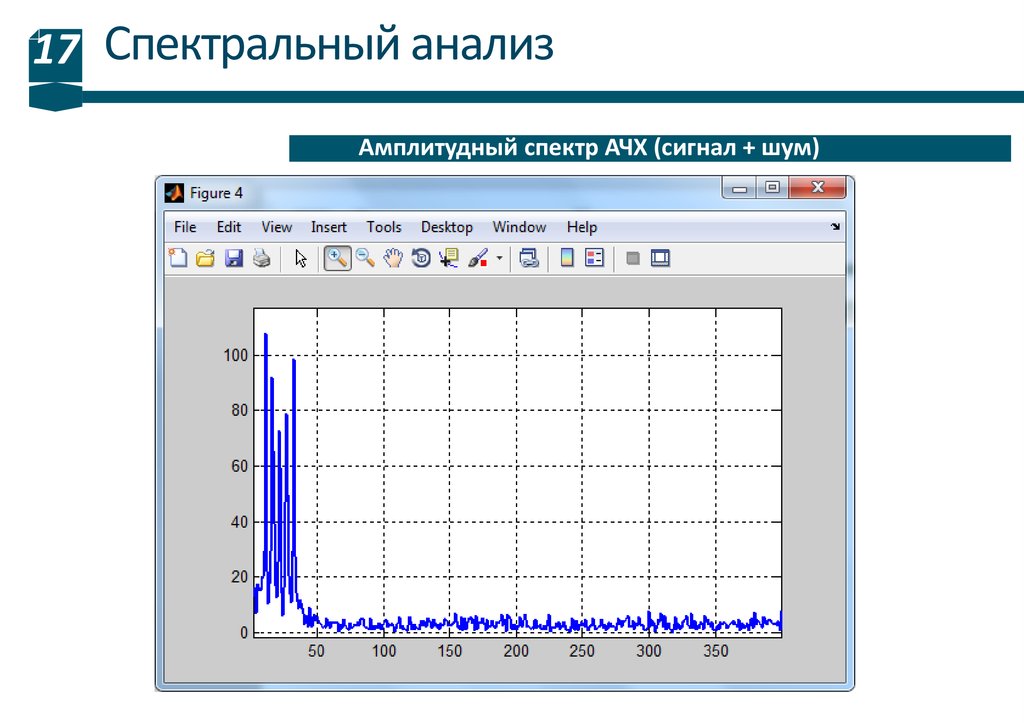Pick the Data Cursor tool
This screenshot has width=1024, height=723.
(449, 259)
